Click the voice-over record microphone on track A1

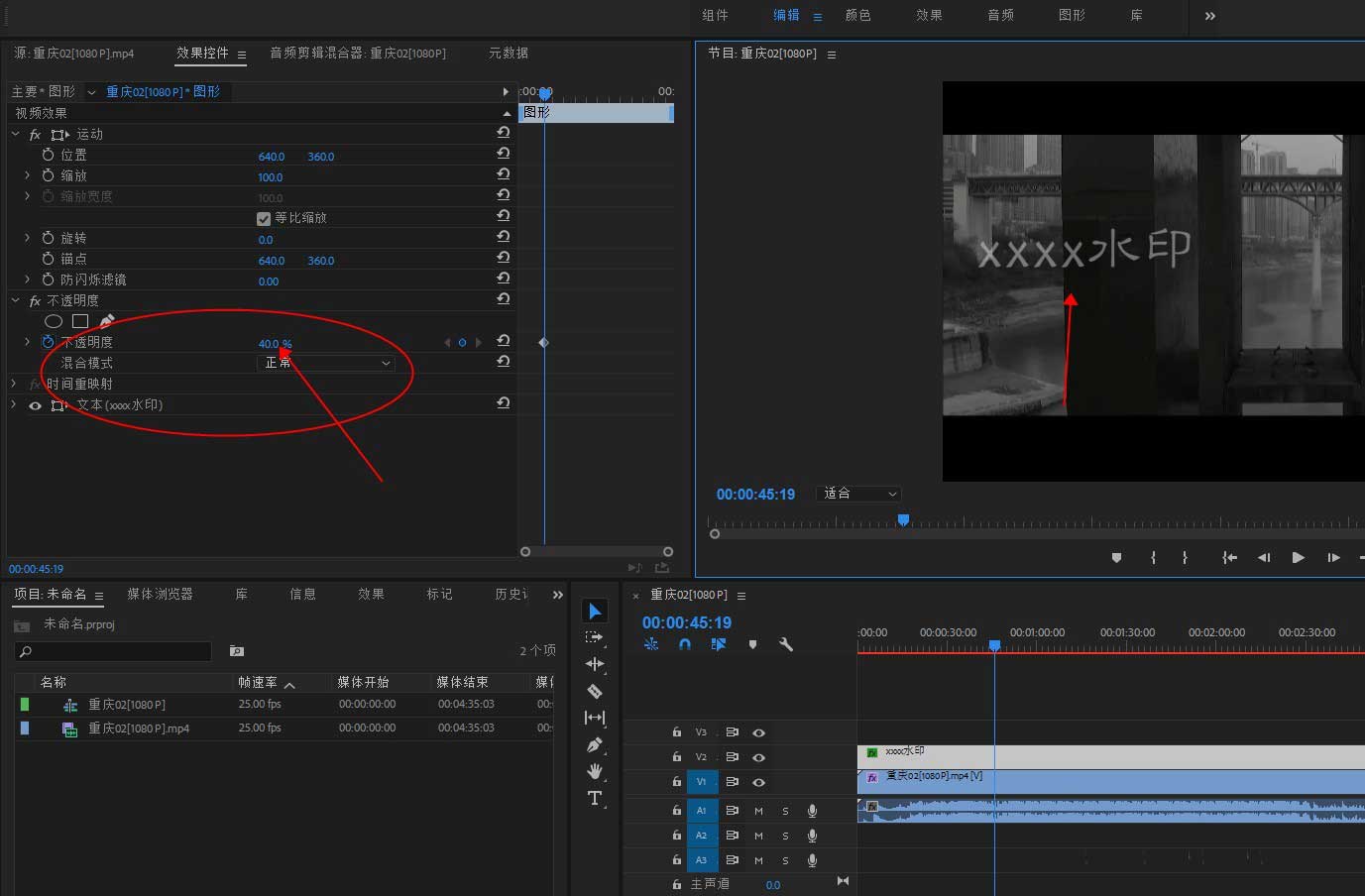812,810
